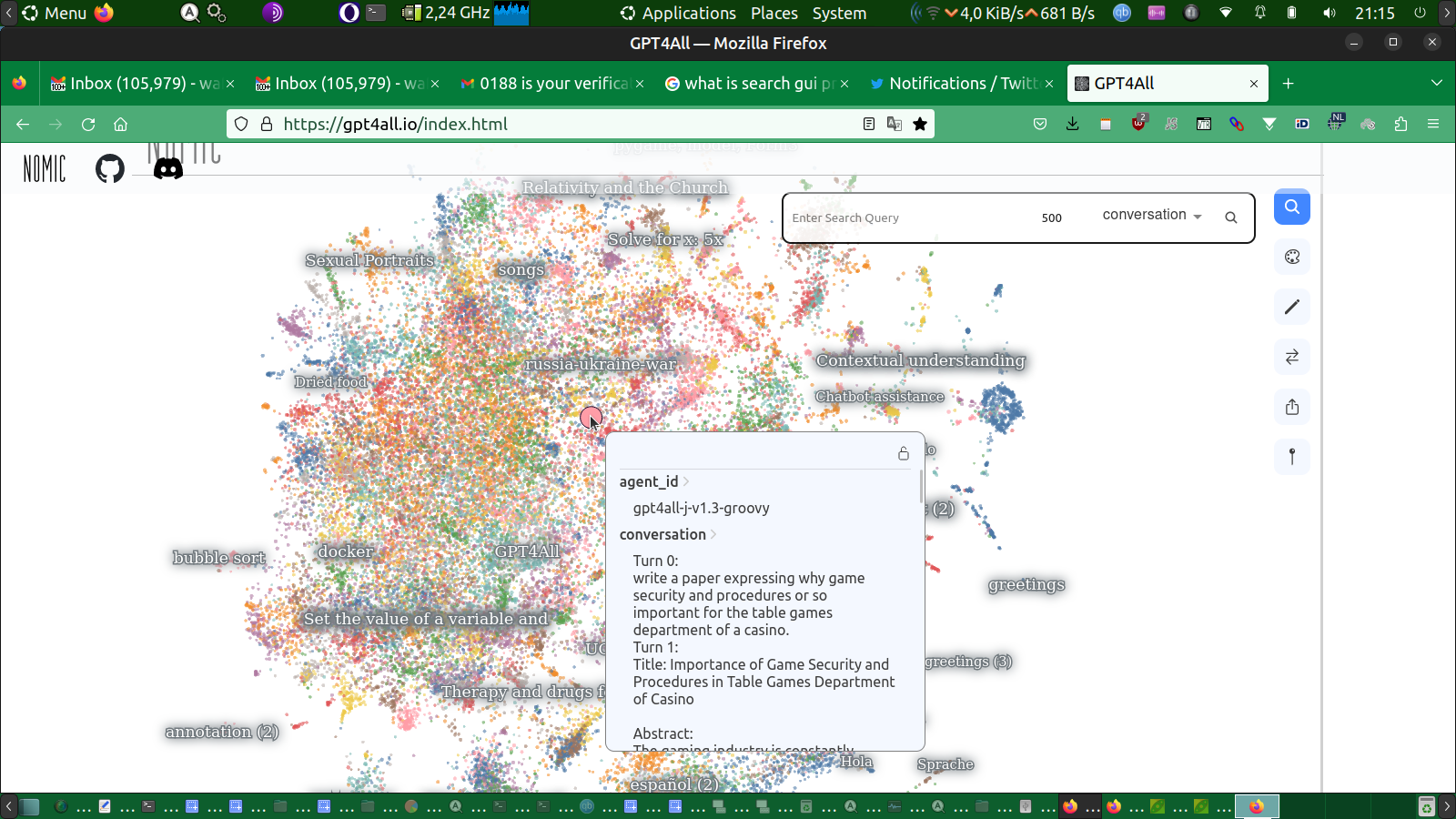1456x819 pixels.
Task: Open the Menu button in top panel
Action: pos(54,13)
